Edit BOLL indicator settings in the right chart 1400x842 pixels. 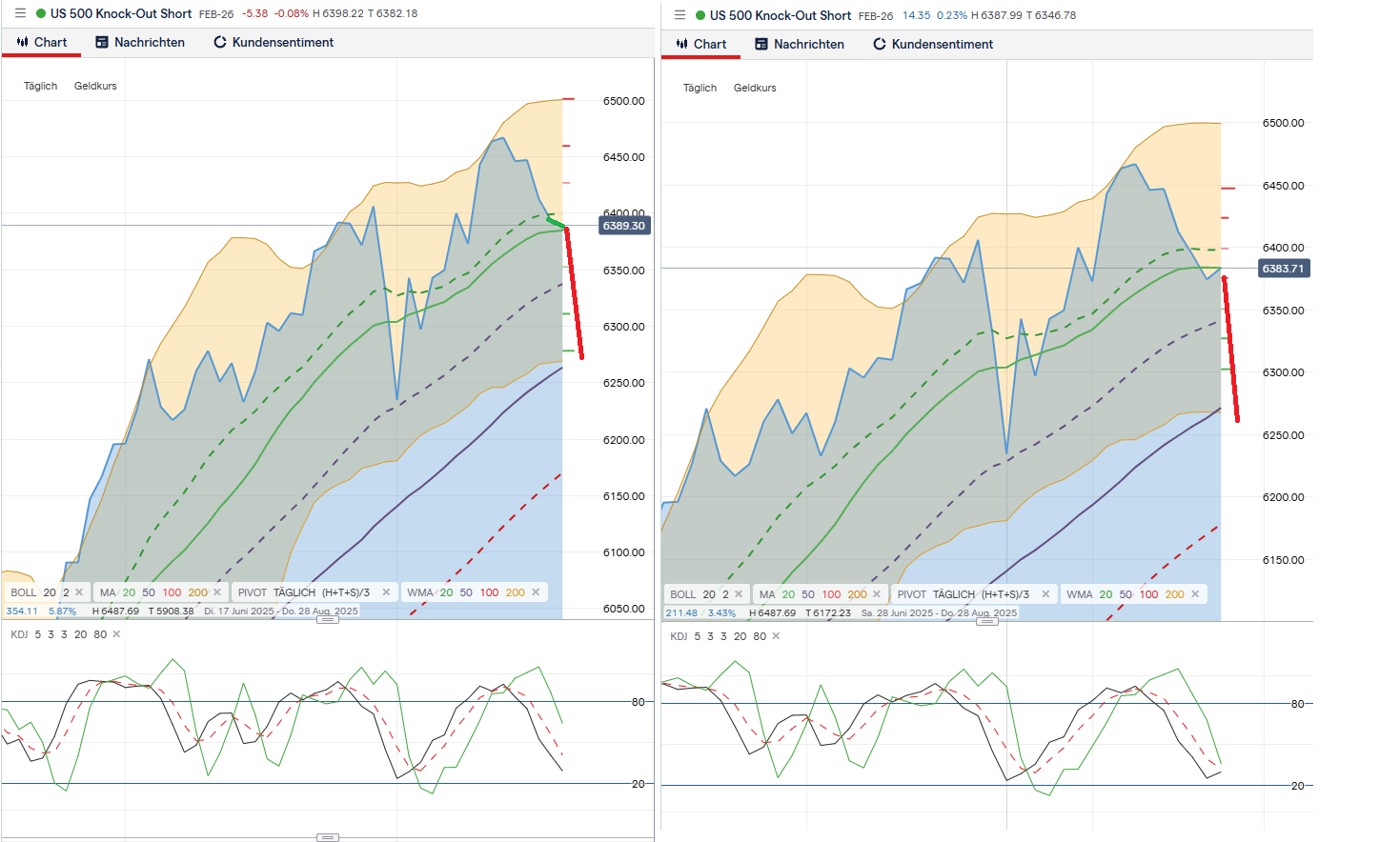coord(683,594)
